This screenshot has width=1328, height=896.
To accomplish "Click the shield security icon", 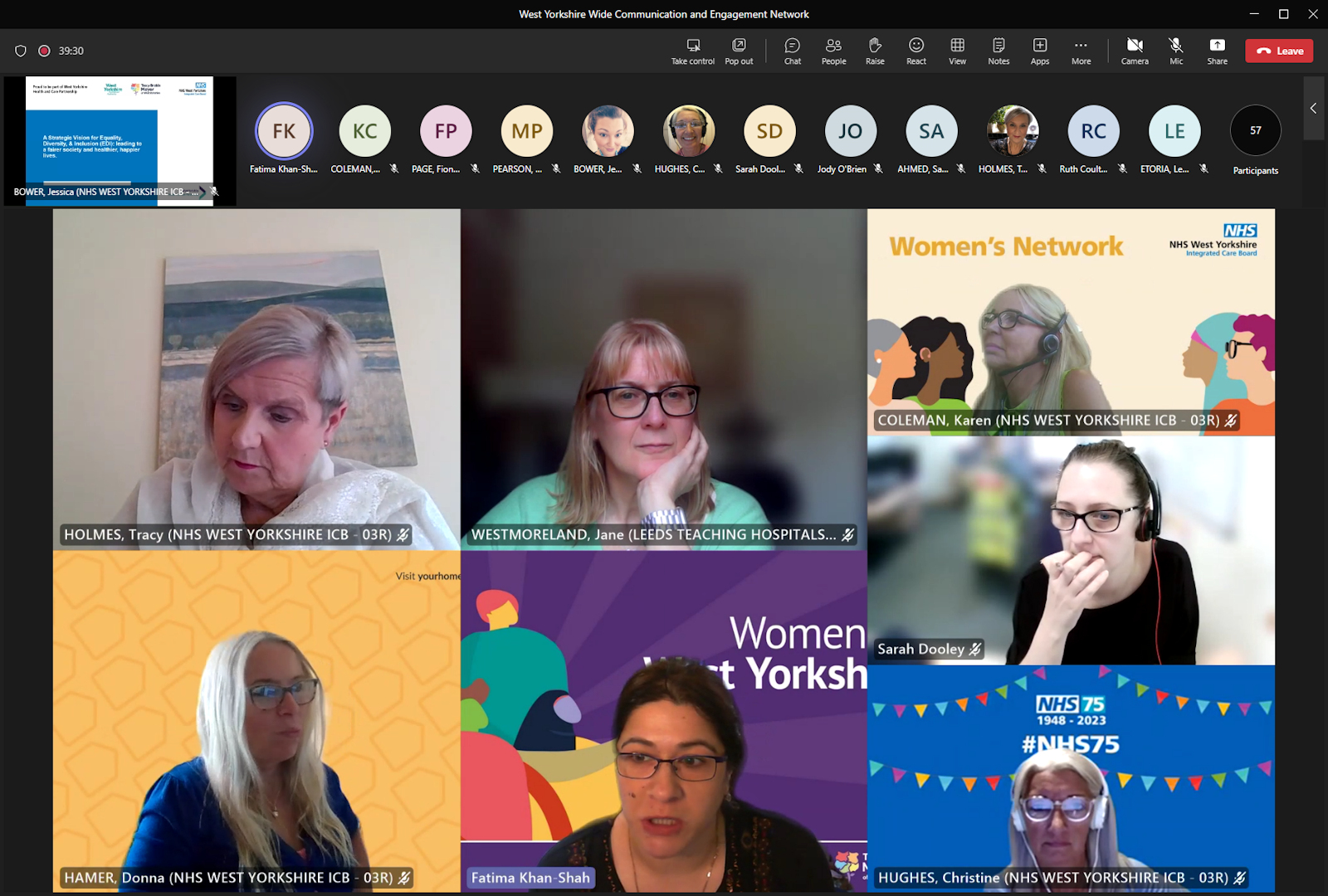I will (21, 51).
